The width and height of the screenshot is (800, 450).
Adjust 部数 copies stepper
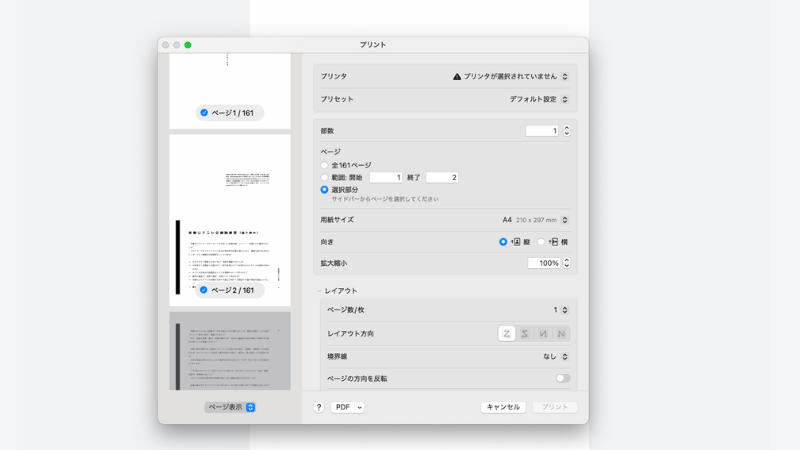click(x=566, y=131)
